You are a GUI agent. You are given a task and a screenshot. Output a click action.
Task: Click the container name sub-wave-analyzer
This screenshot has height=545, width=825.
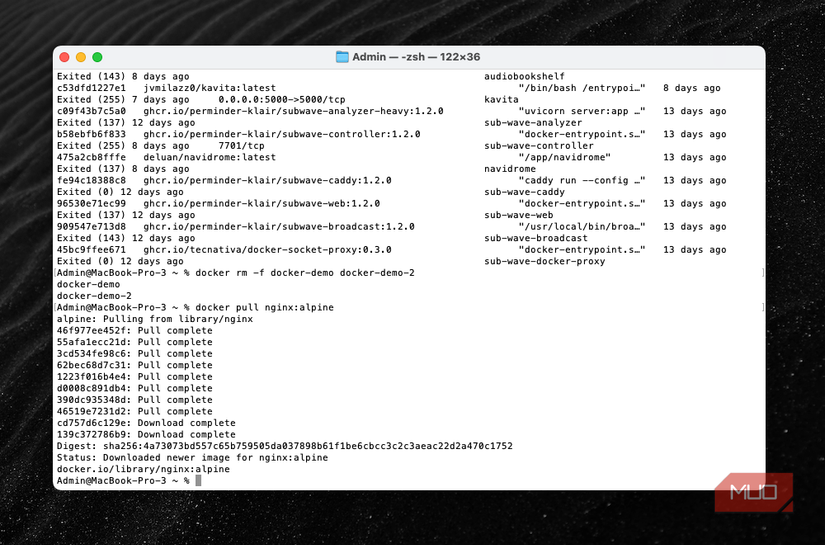coord(533,123)
